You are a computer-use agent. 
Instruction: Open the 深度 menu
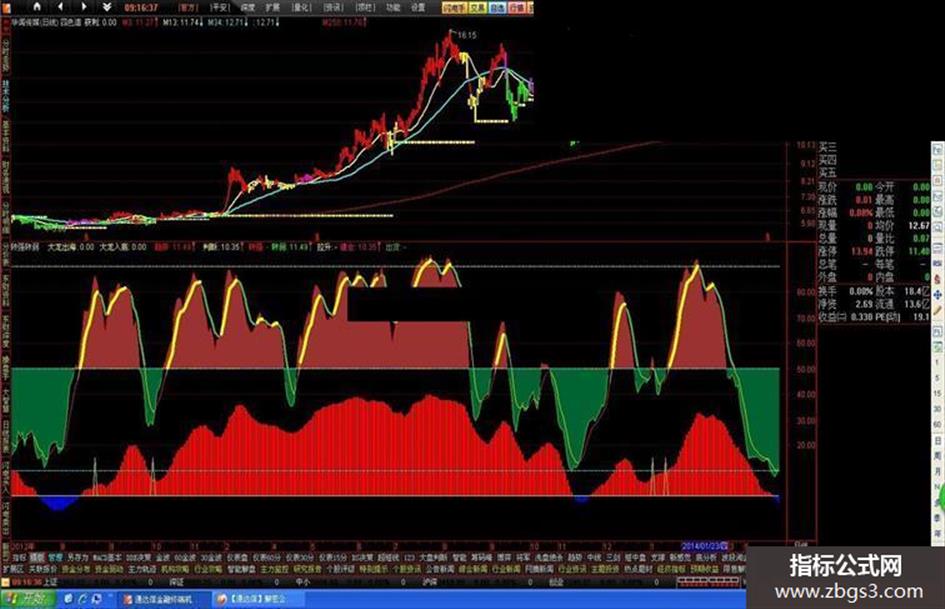pos(247,8)
